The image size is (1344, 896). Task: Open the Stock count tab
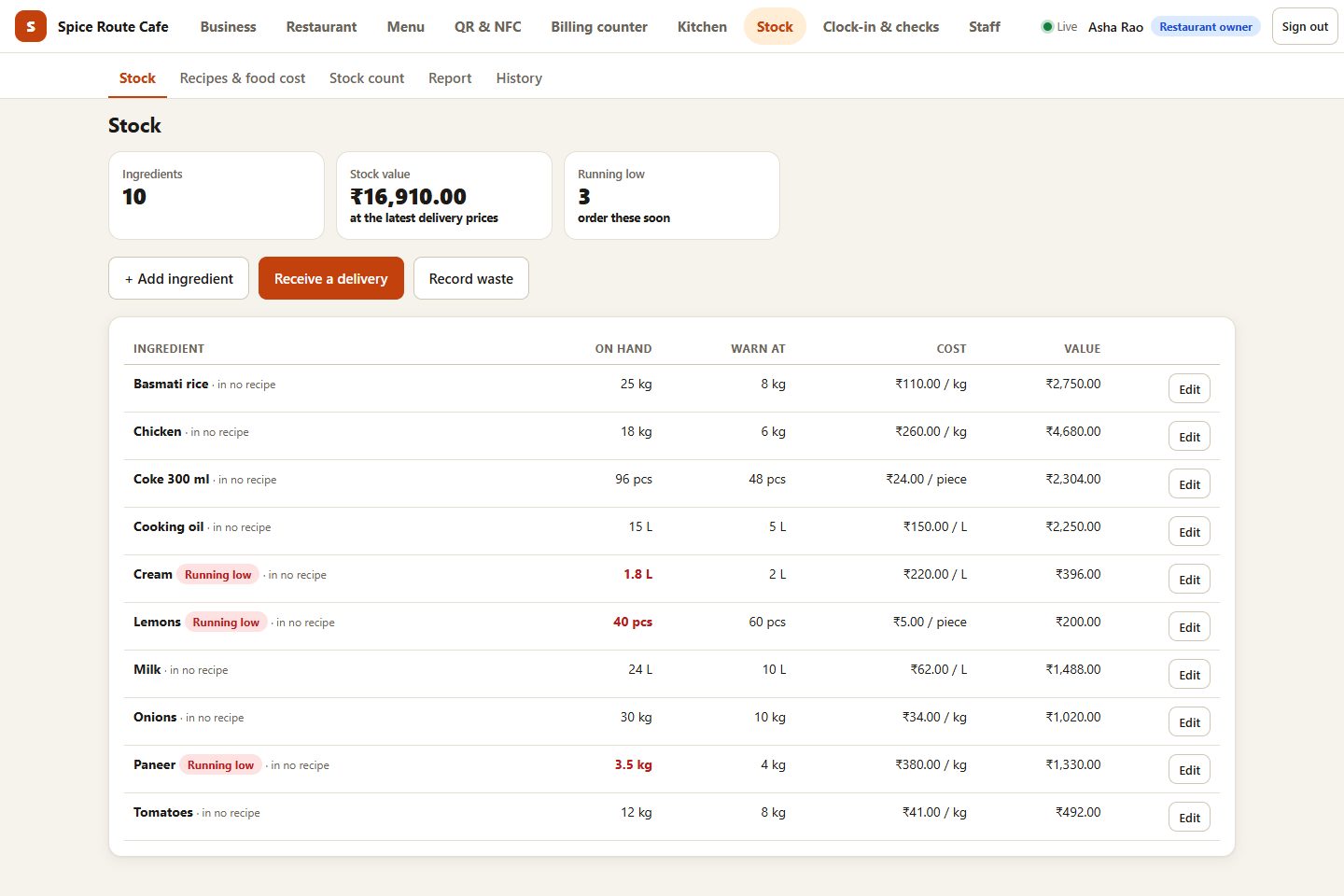[367, 78]
